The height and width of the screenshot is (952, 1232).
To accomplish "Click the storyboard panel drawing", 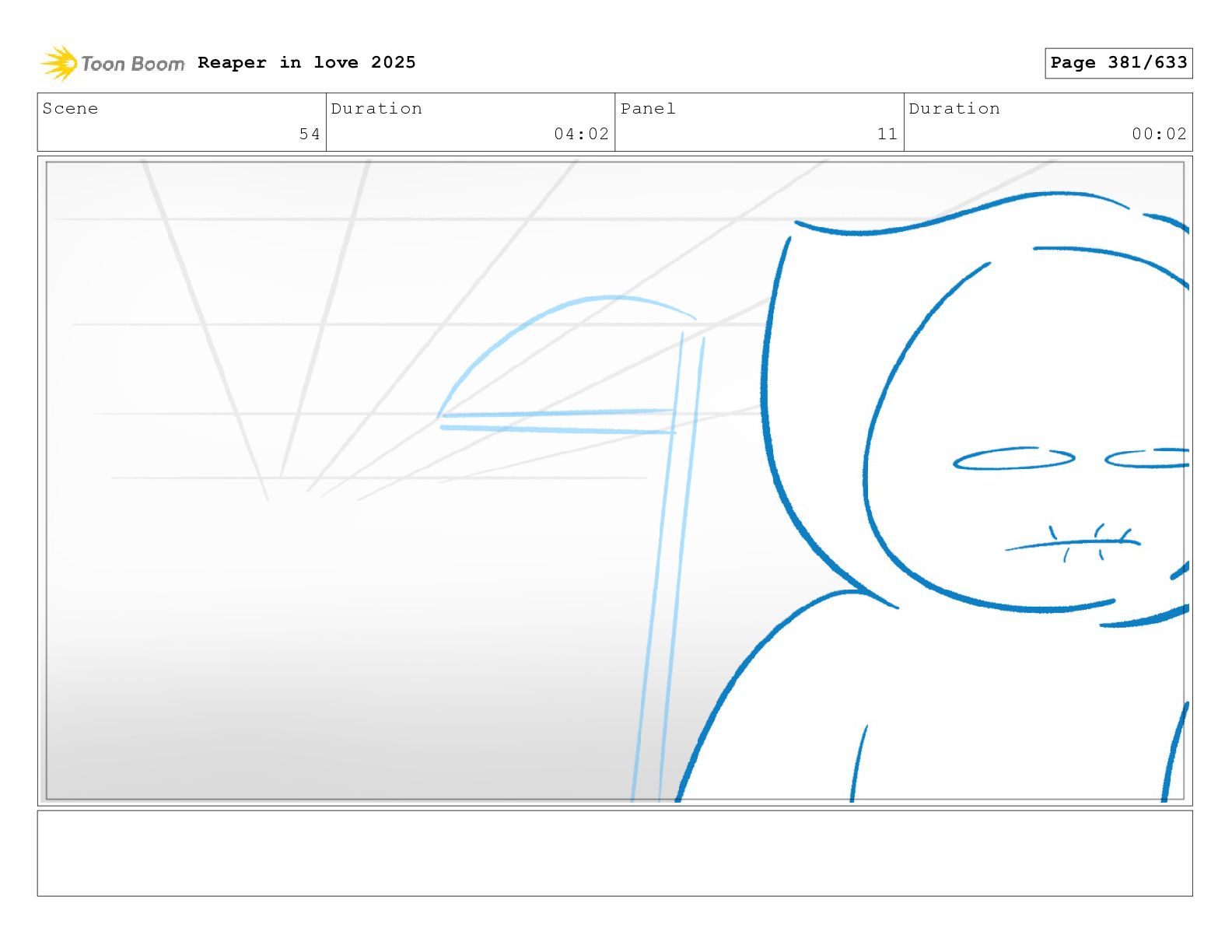I will tap(614, 481).
